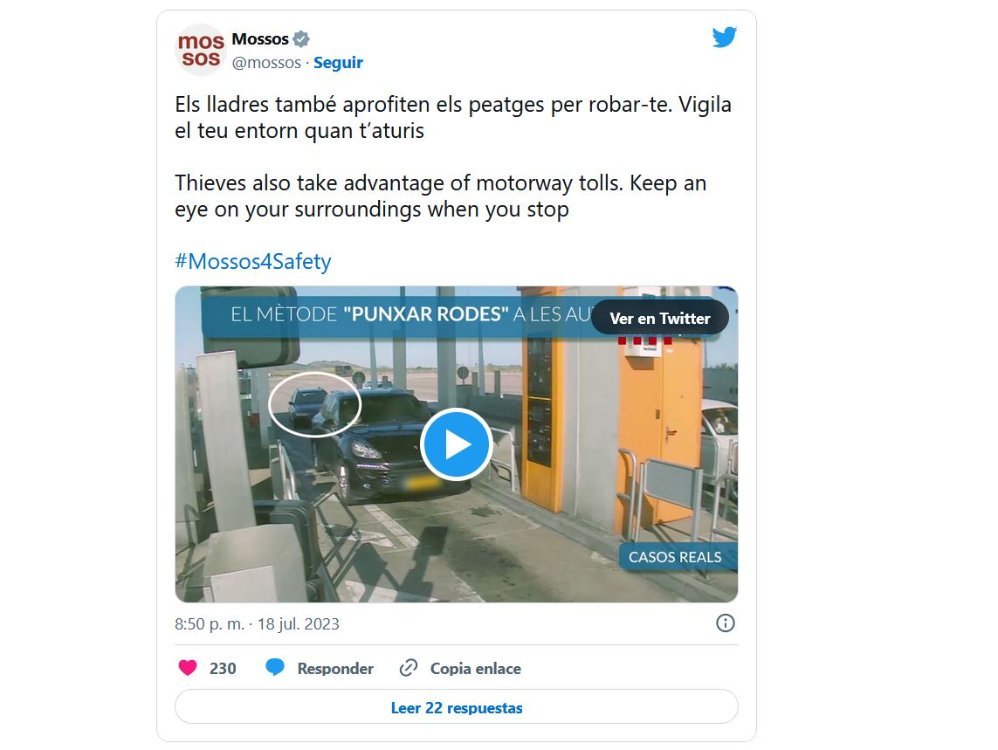Click the copy link chain icon
This screenshot has width=998, height=750.
[x=408, y=668]
